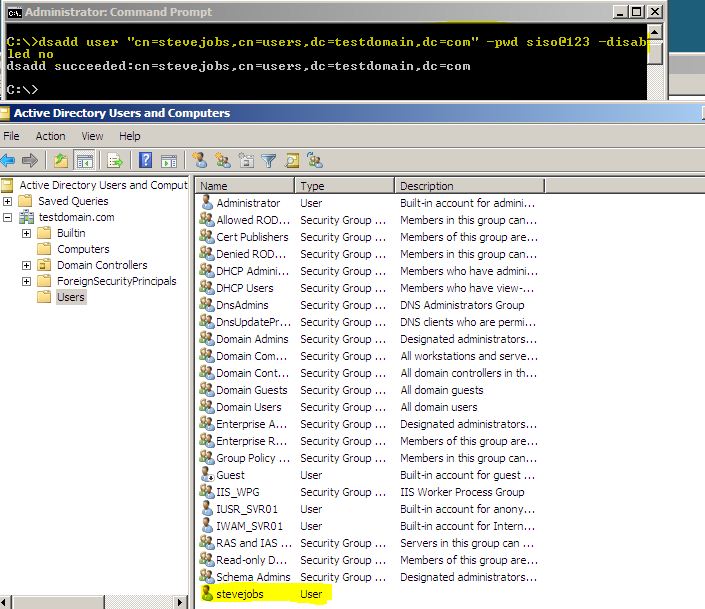Sort list by Type column header
The height and width of the screenshot is (609, 705).
[x=344, y=186]
